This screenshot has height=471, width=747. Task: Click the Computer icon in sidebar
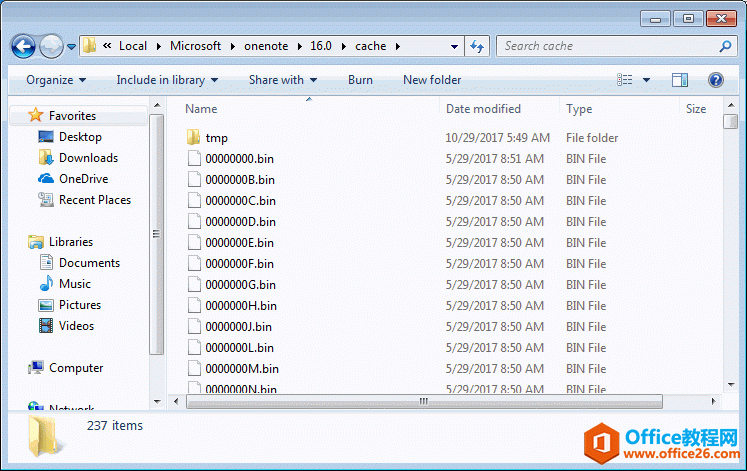36,368
